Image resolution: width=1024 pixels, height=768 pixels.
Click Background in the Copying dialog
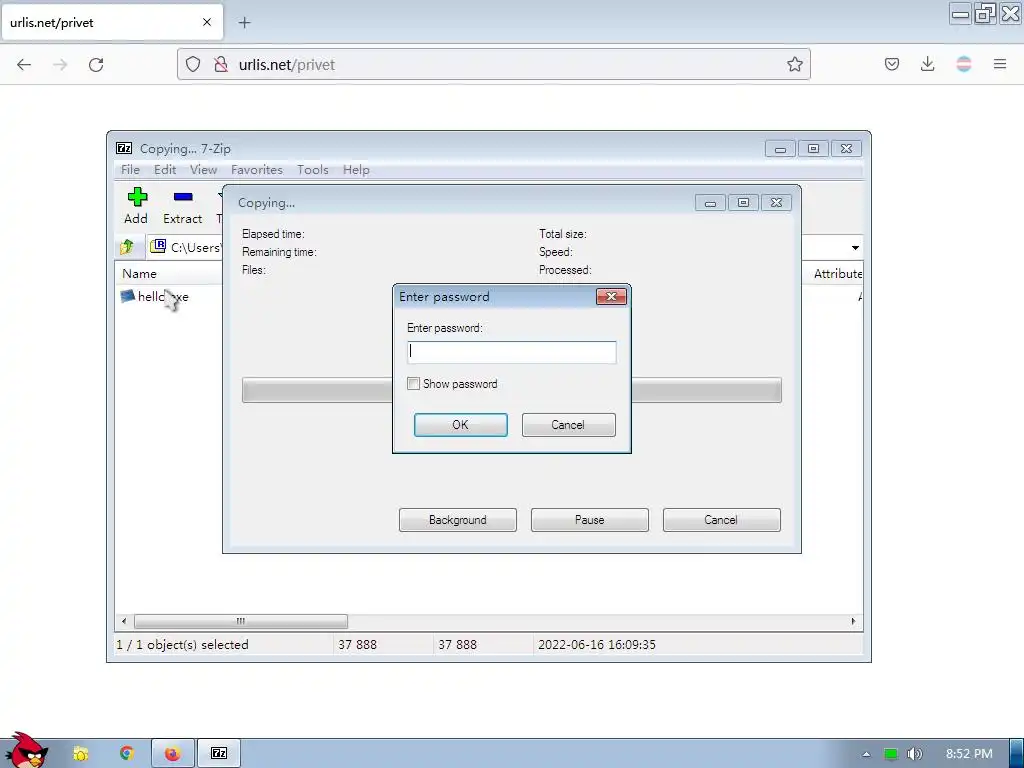[458, 520]
